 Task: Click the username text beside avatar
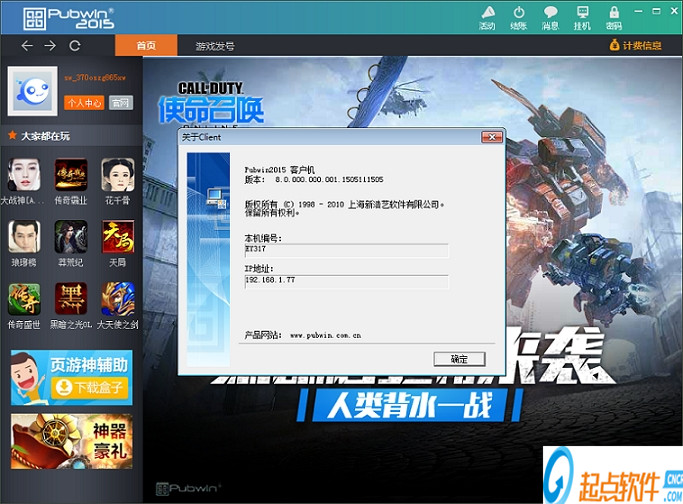(x=95, y=78)
